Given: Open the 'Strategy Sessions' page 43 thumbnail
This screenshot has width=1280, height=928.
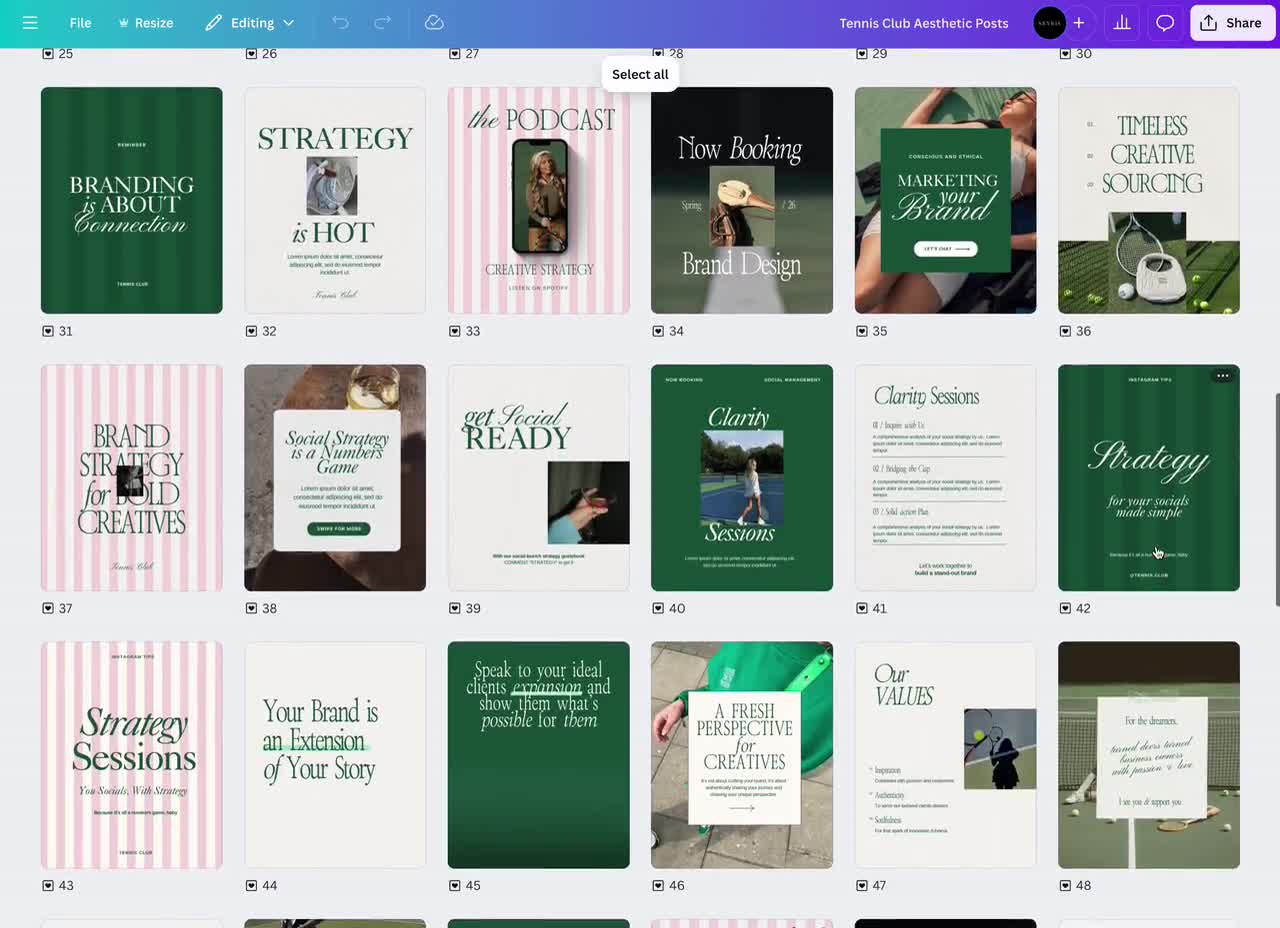Looking at the screenshot, I should point(131,755).
